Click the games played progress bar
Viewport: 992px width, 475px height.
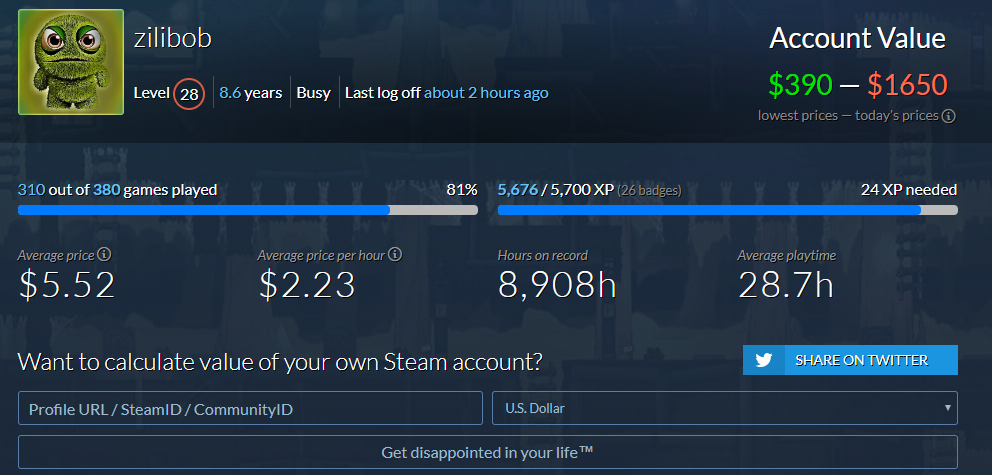pyautogui.click(x=248, y=210)
